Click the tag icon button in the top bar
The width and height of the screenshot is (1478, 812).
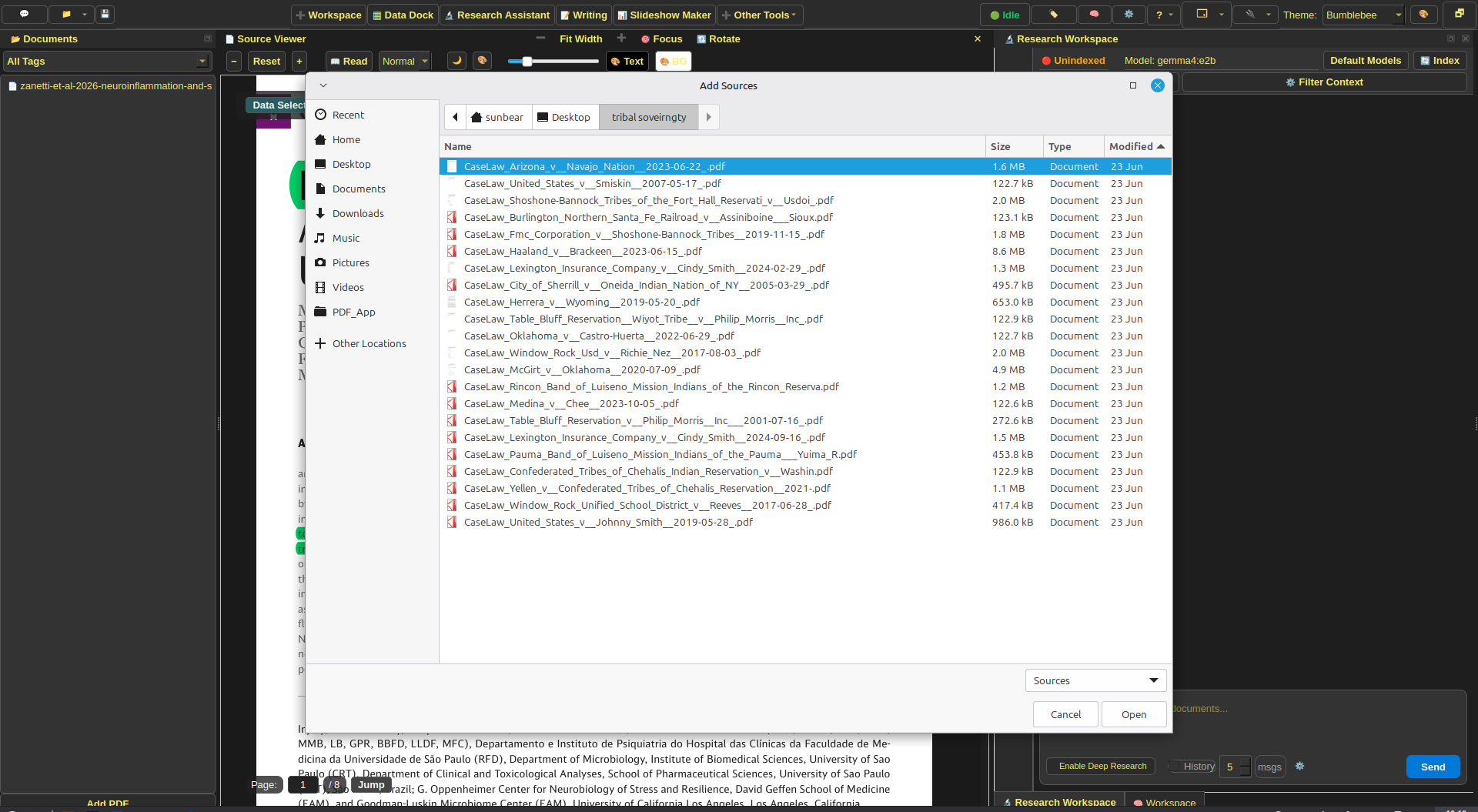pyautogui.click(x=1053, y=14)
